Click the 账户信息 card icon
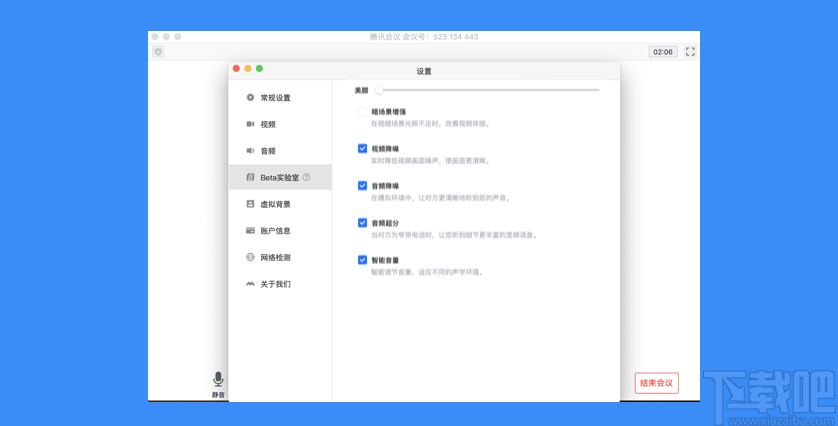 tap(250, 230)
